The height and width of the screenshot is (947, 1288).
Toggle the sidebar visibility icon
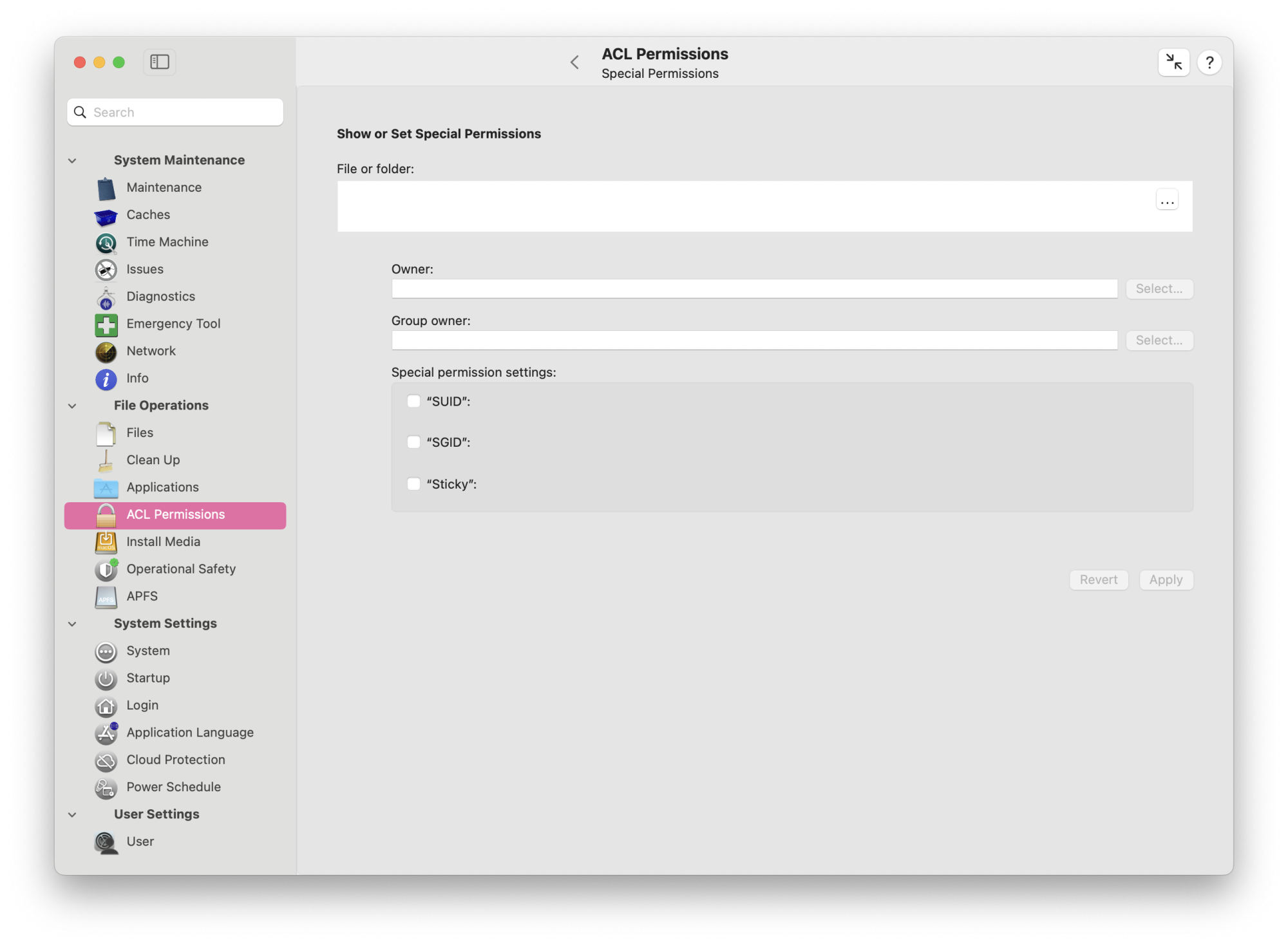(159, 62)
